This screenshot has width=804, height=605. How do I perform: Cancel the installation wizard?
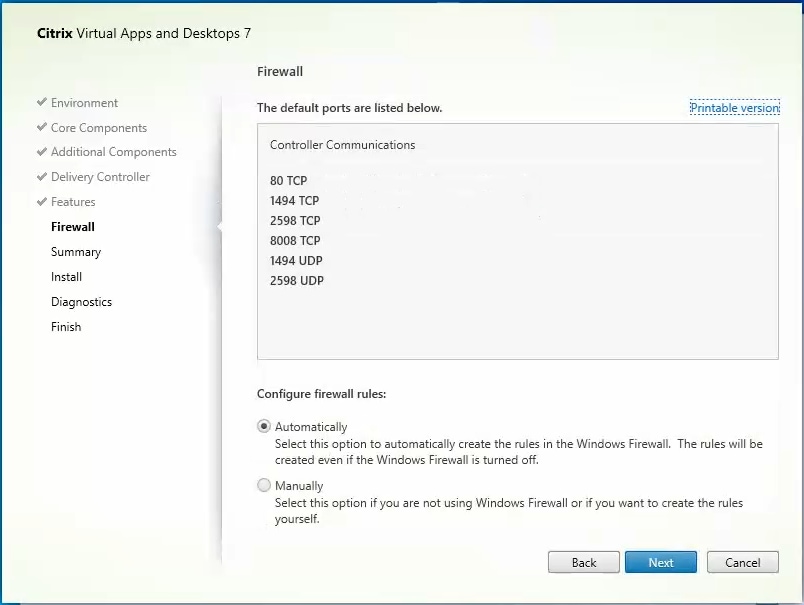click(x=742, y=562)
